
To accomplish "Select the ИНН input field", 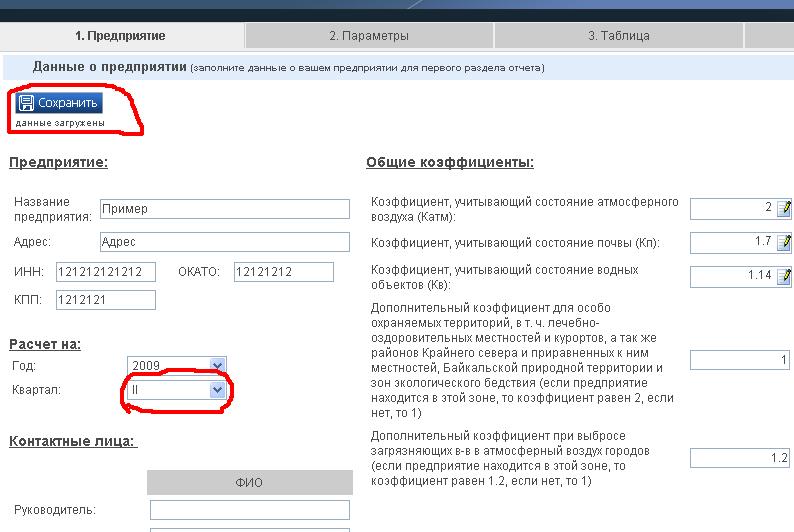I will click(106, 272).
